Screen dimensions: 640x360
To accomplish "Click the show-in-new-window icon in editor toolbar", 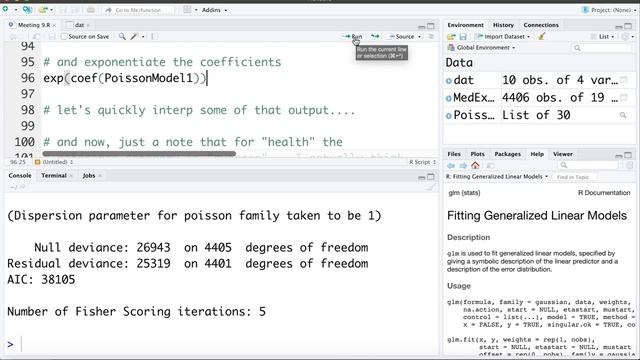I will 36,37.
